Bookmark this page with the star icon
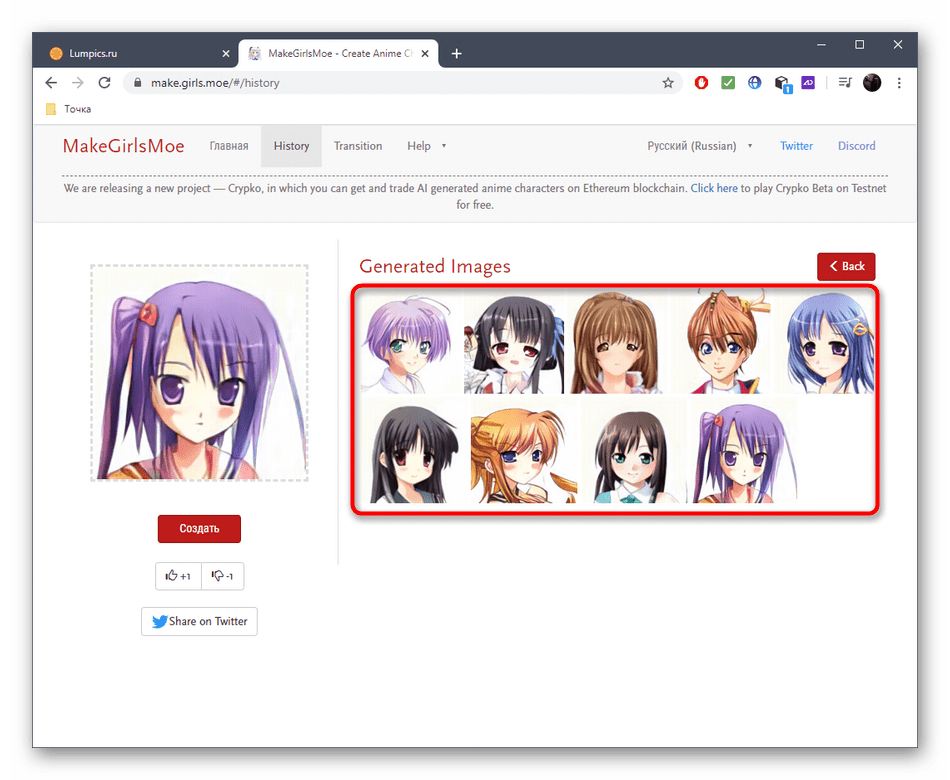 668,83
